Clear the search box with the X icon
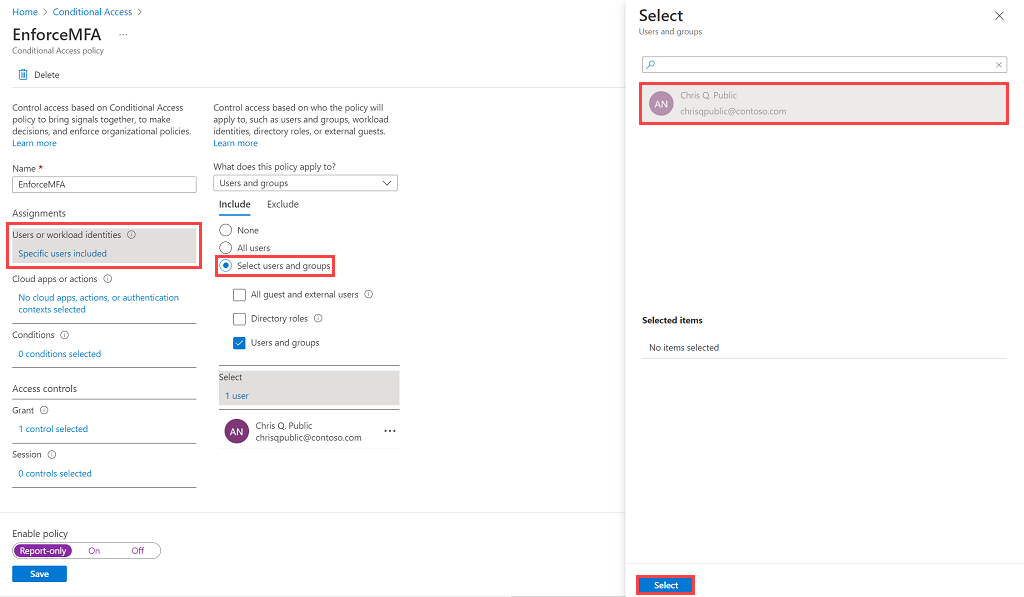This screenshot has width=1024, height=597. [998, 63]
